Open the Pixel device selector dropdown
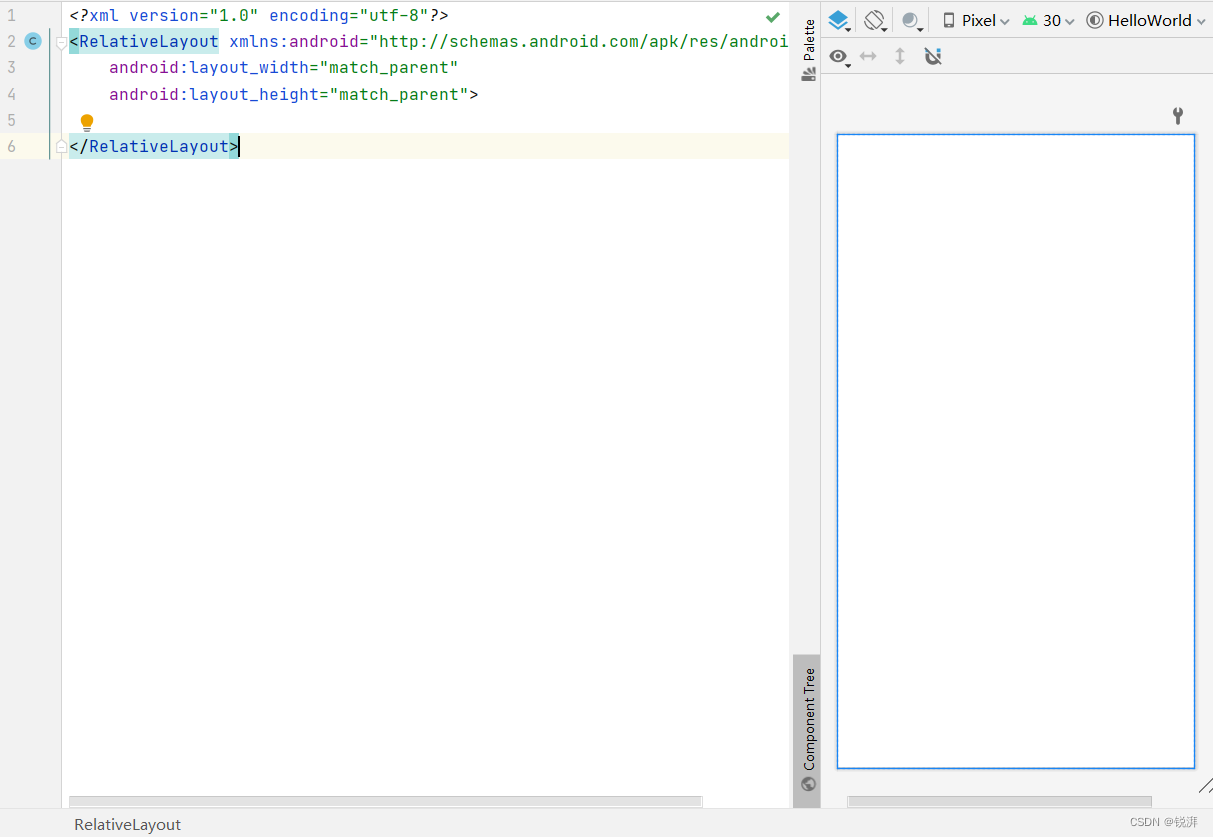1213x837 pixels. coord(976,20)
